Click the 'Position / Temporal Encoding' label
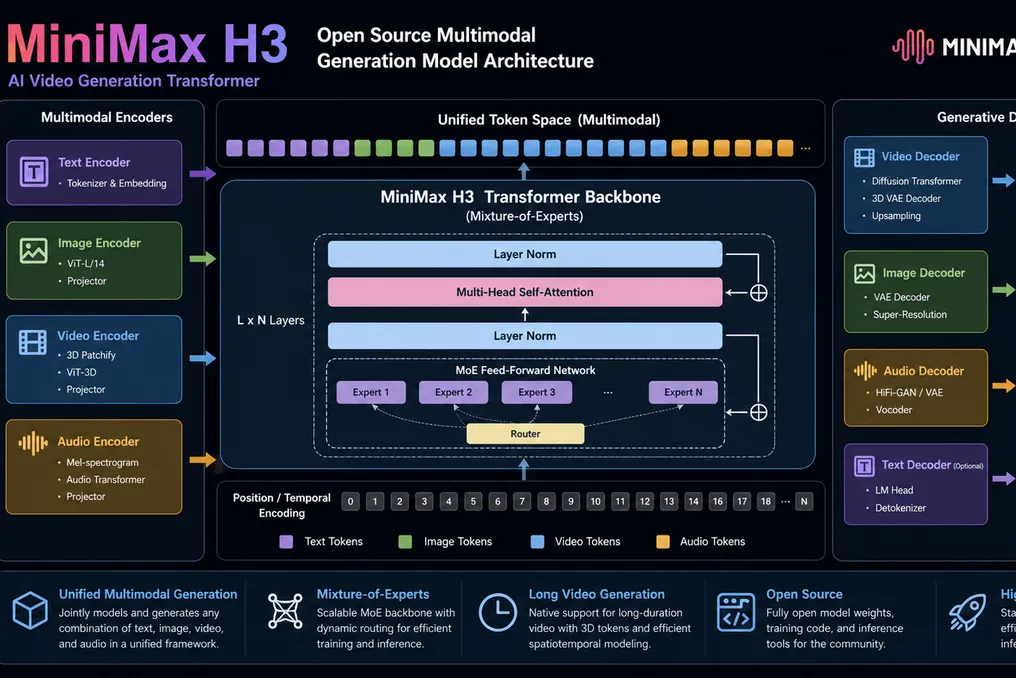This screenshot has width=1016, height=678. pos(282,505)
